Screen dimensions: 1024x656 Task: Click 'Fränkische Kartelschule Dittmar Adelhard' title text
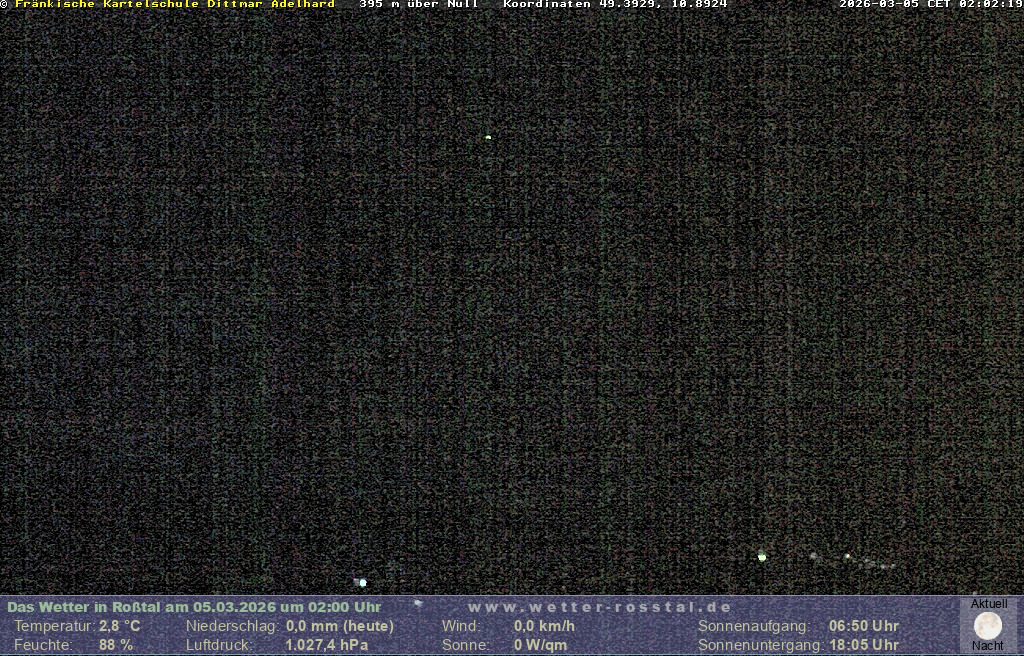coord(175,4)
